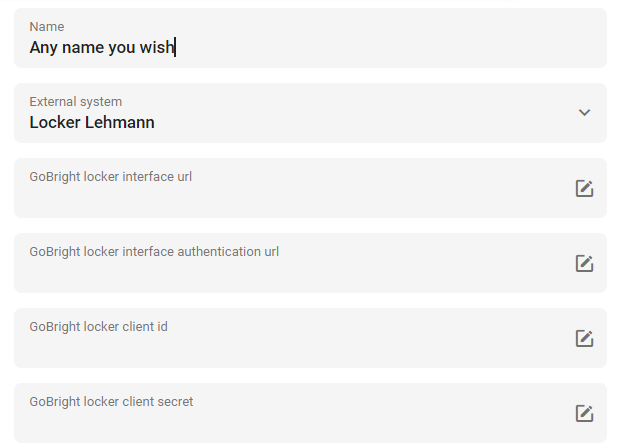The width and height of the screenshot is (618, 446).
Task: Click into the GoBright locker client secret field
Action: tap(310, 413)
